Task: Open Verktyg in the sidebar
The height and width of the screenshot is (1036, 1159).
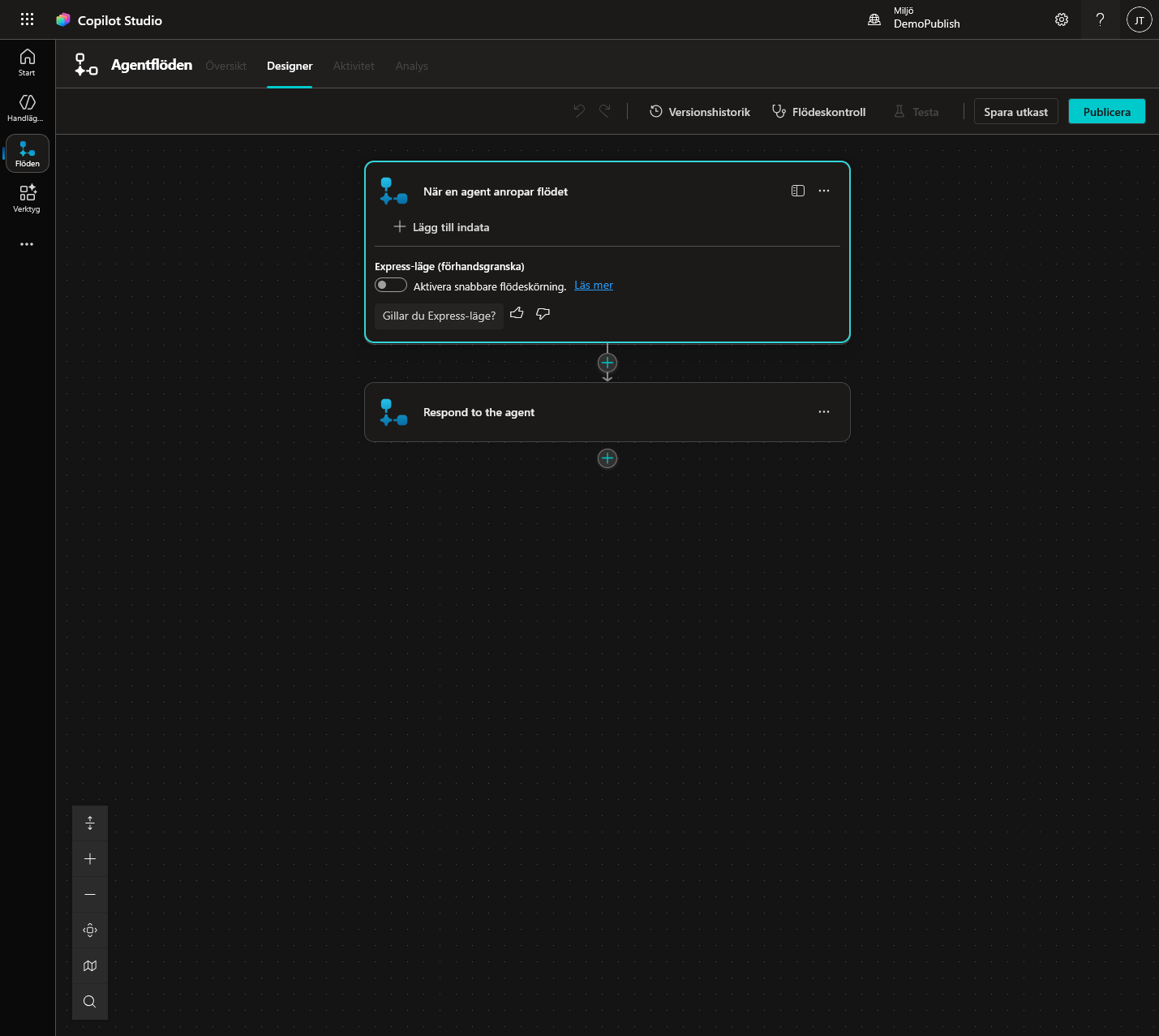Action: pyautogui.click(x=27, y=199)
